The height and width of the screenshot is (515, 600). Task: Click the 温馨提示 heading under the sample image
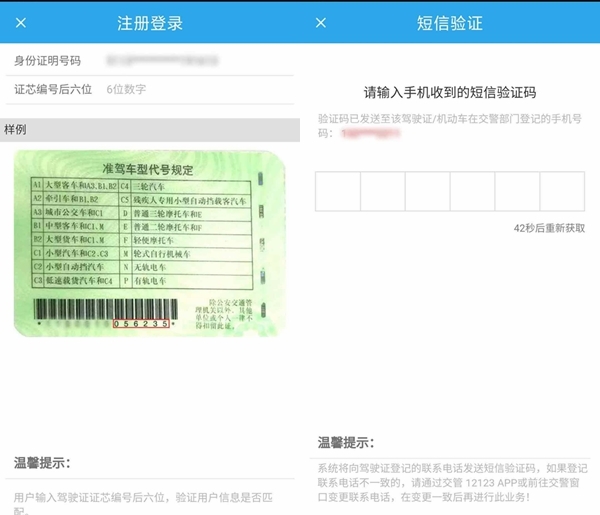[42, 463]
